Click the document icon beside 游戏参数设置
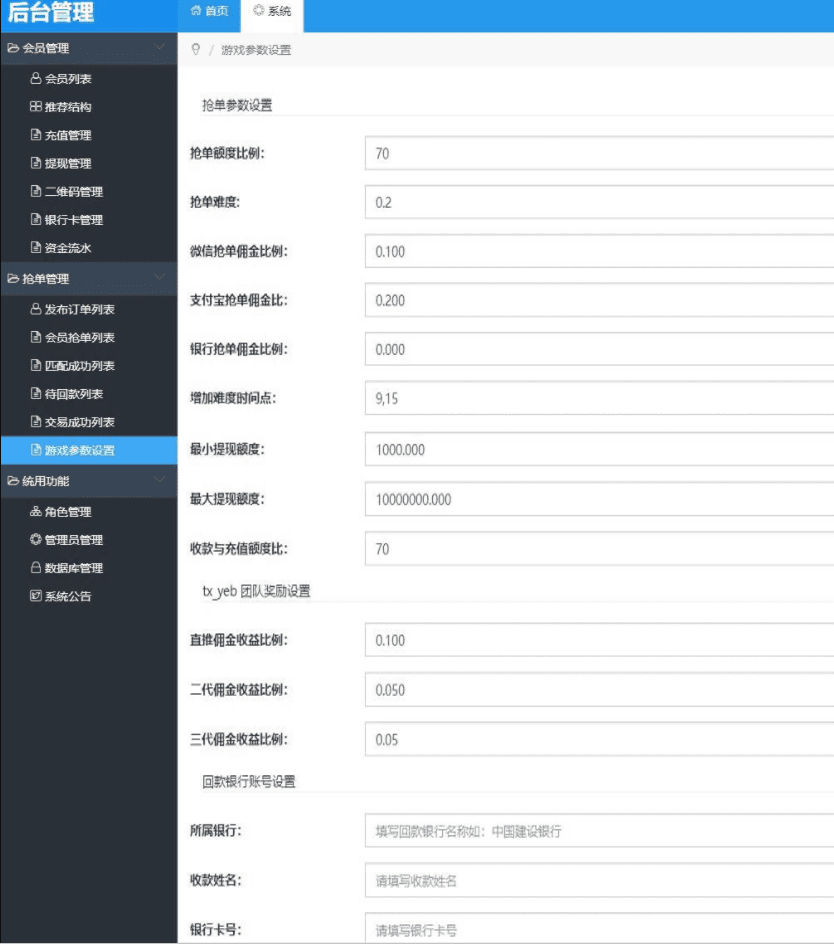This screenshot has height=944, width=834. pos(36,450)
